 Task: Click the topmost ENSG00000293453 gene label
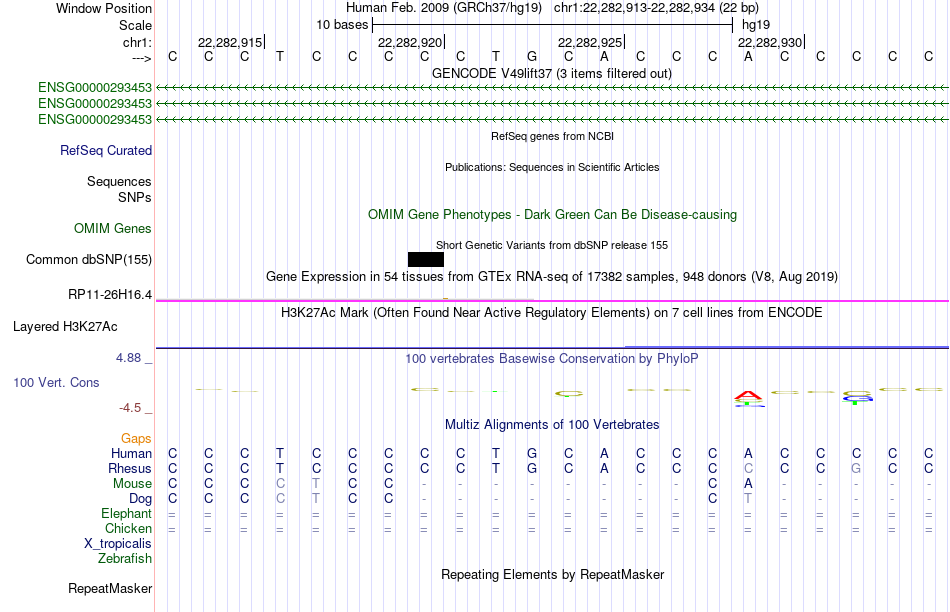point(95,88)
